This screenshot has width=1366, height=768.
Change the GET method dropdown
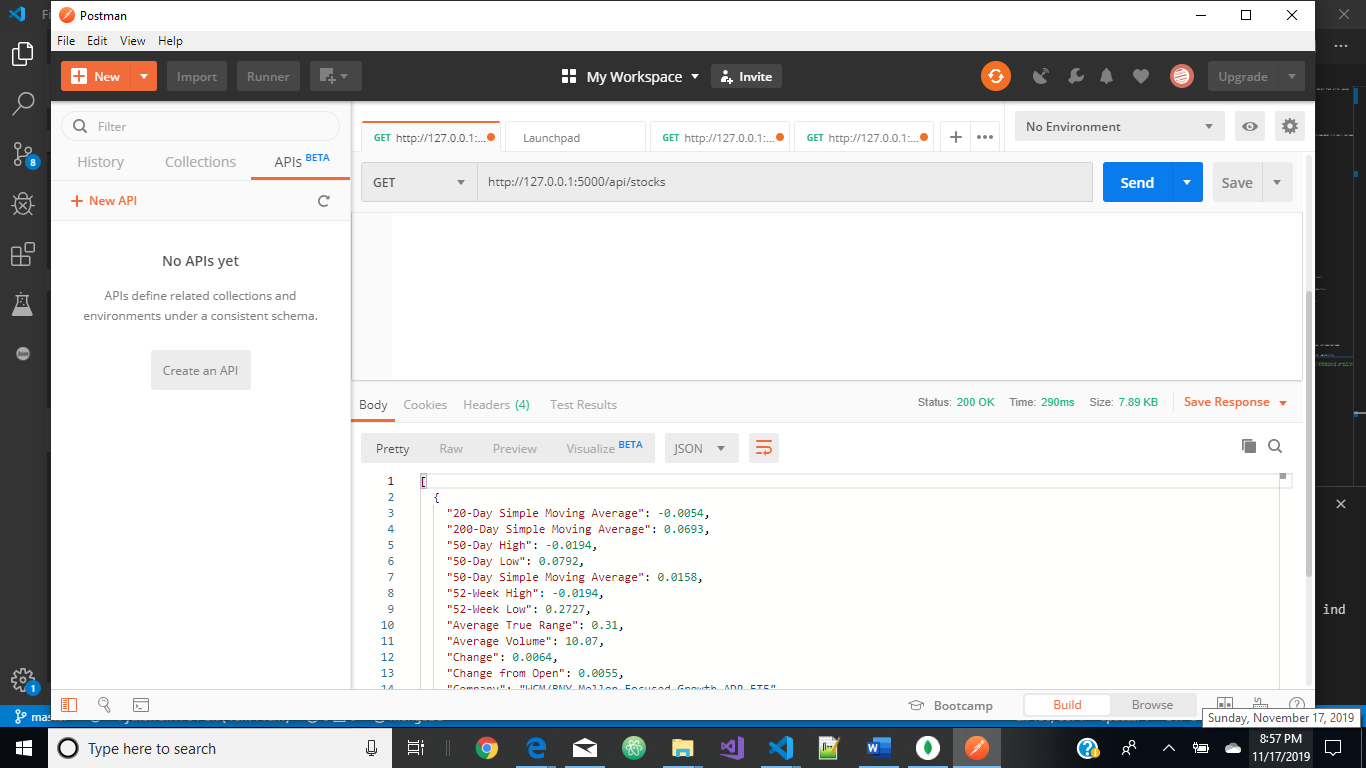(x=419, y=182)
